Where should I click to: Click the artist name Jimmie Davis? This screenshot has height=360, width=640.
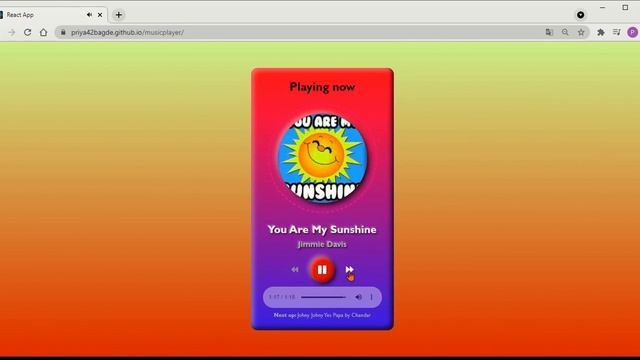322,244
